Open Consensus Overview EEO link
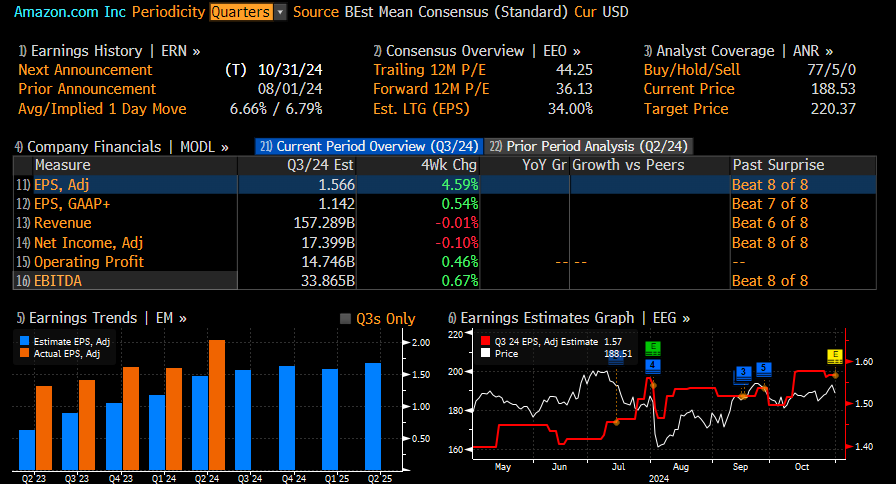 477,51
